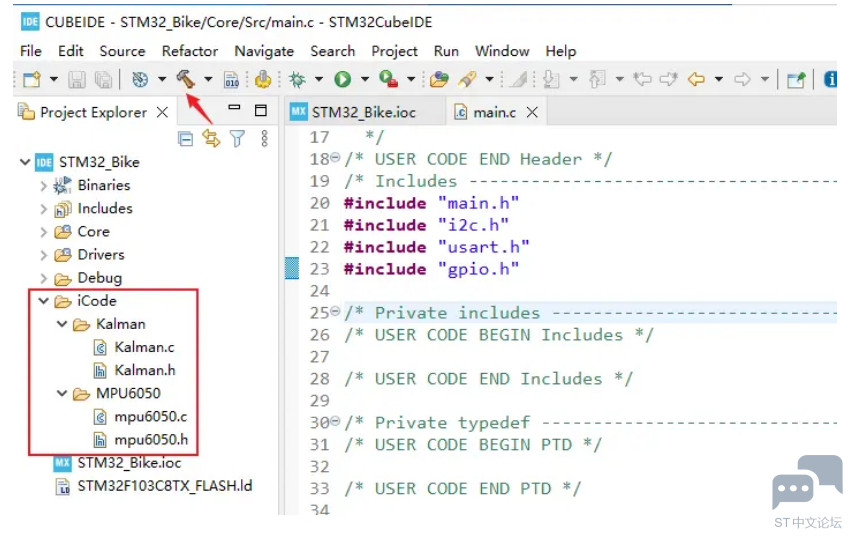This screenshot has height=538, width=851.
Task: Open the Help menu
Action: pyautogui.click(x=561, y=52)
